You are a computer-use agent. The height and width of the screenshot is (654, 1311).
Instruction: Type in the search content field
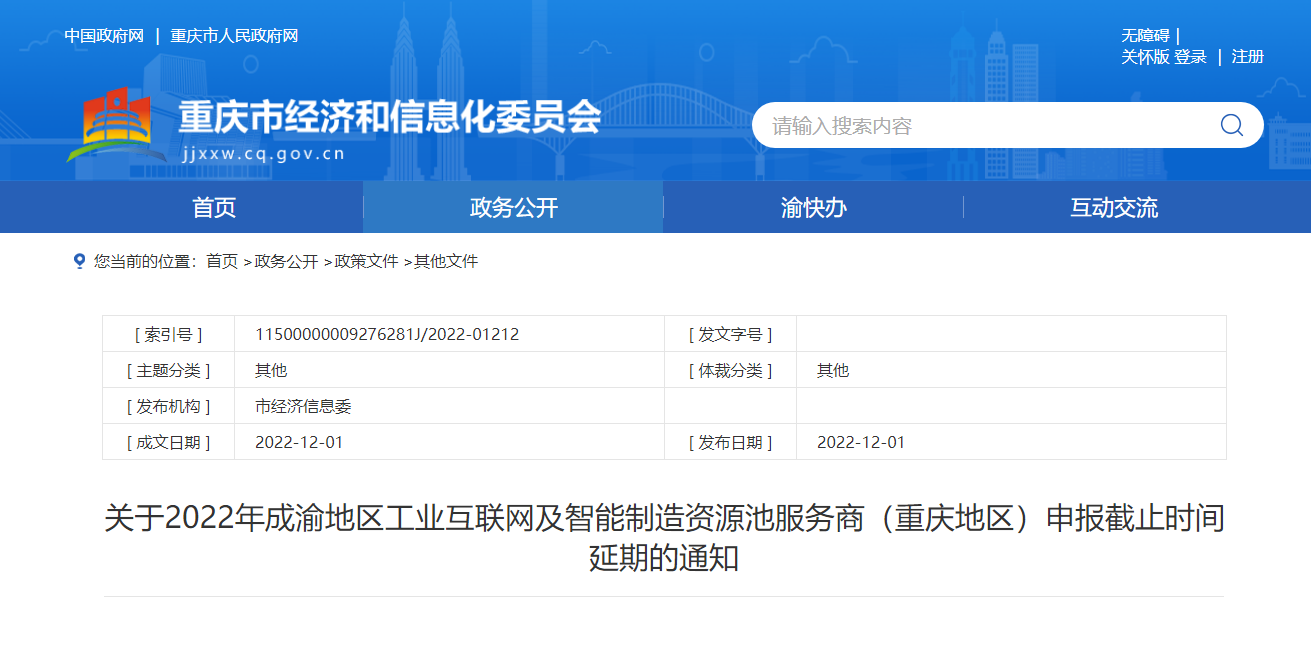tap(980, 126)
